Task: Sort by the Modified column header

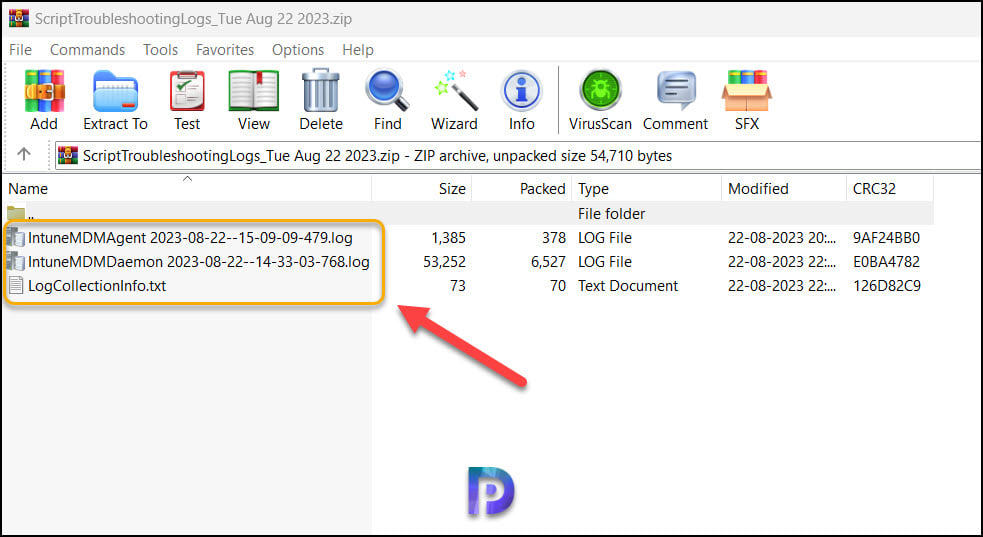Action: (x=784, y=189)
